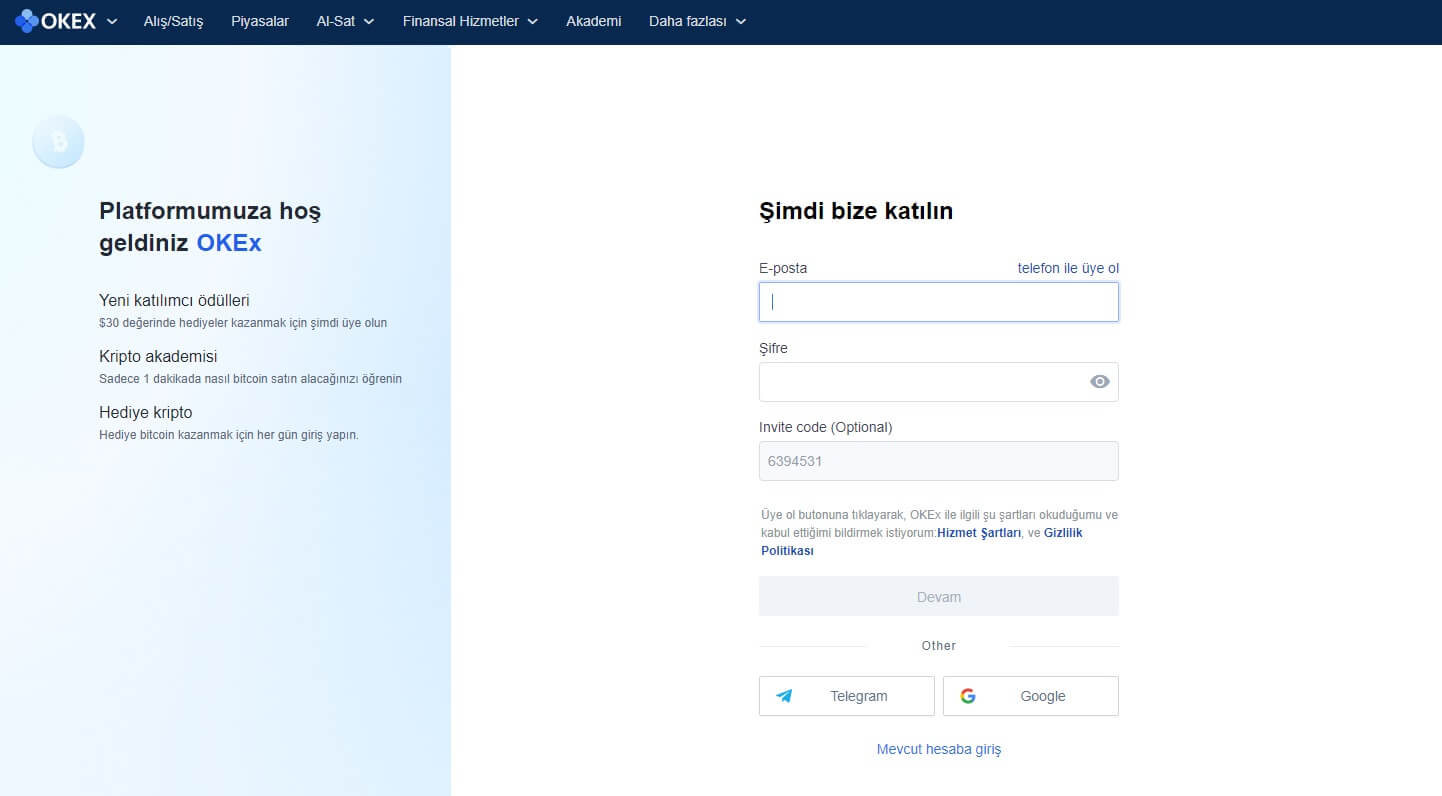Click the Şimdi bize katılın heading
Viewport: 1442px width, 796px height.
(856, 211)
